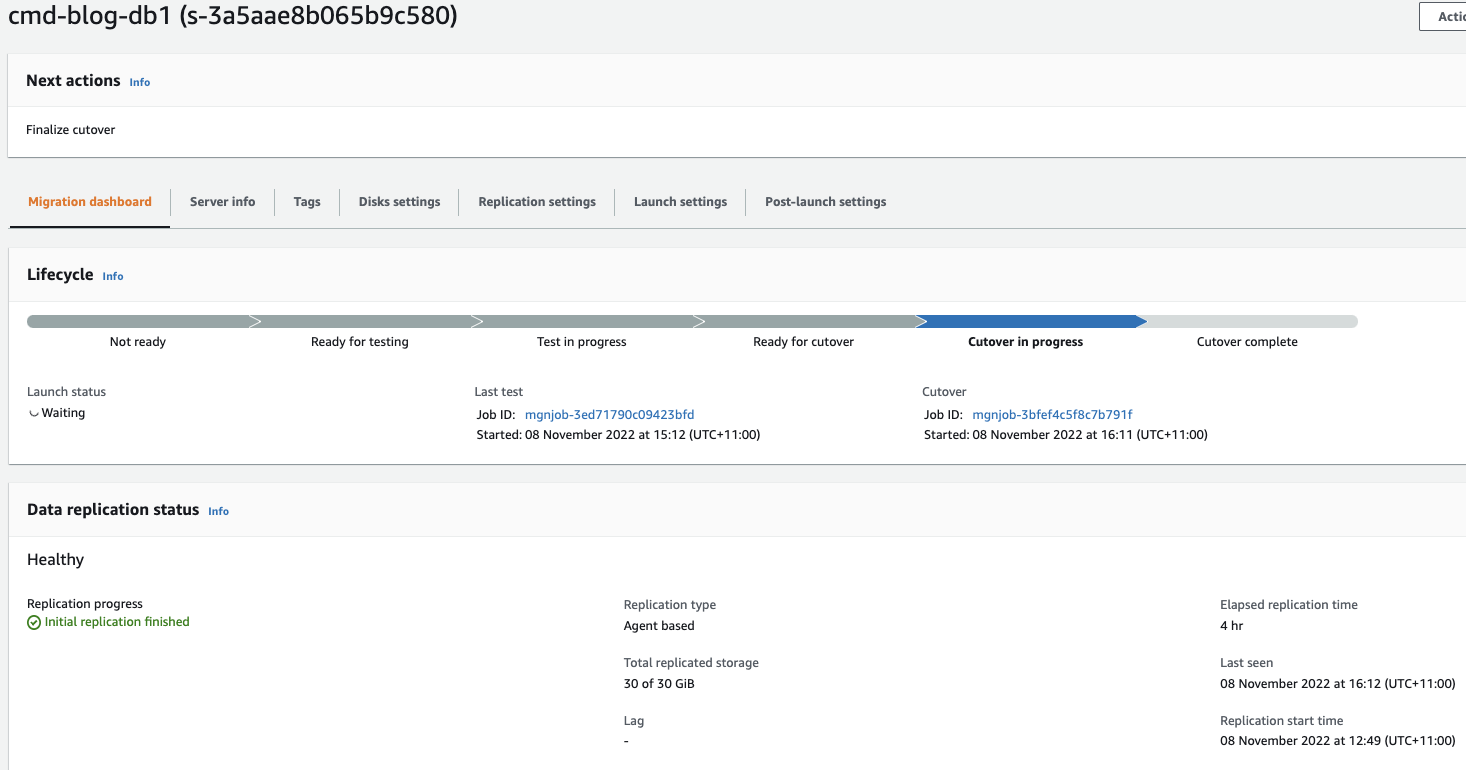
Task: Click the Launch status label
Action: pos(66,392)
